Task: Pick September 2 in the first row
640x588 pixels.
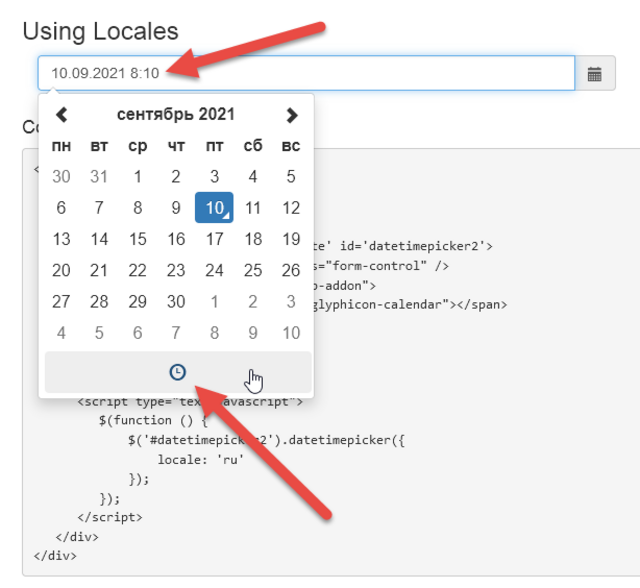Action: [x=176, y=177]
